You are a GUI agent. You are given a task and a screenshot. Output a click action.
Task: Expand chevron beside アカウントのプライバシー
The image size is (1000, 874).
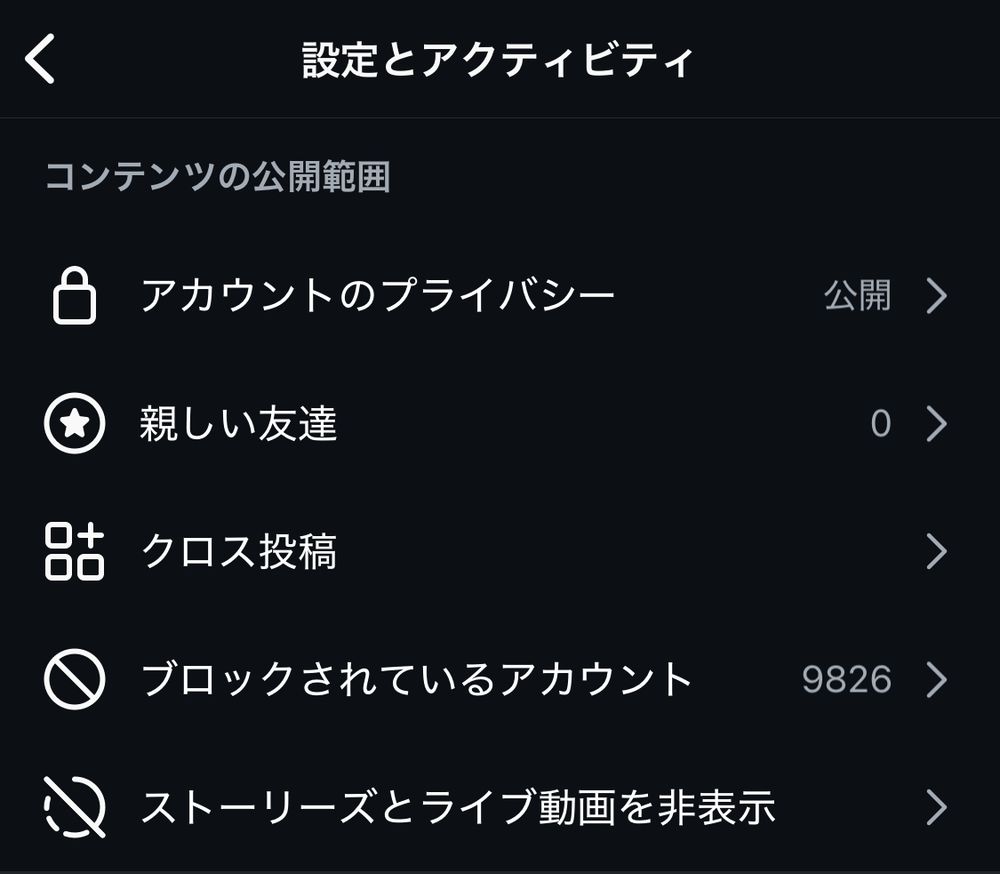pos(936,296)
